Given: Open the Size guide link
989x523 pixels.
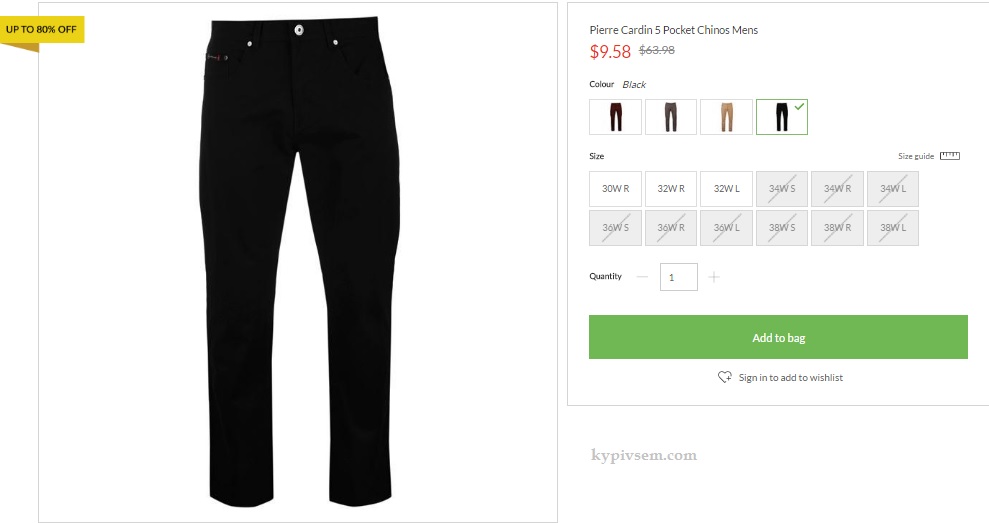Looking at the screenshot, I should pos(916,156).
